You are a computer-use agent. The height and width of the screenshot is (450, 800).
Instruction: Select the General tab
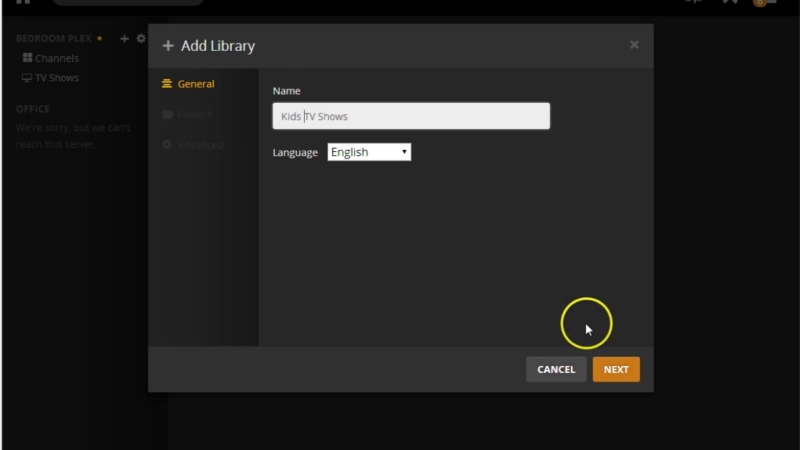(195, 84)
